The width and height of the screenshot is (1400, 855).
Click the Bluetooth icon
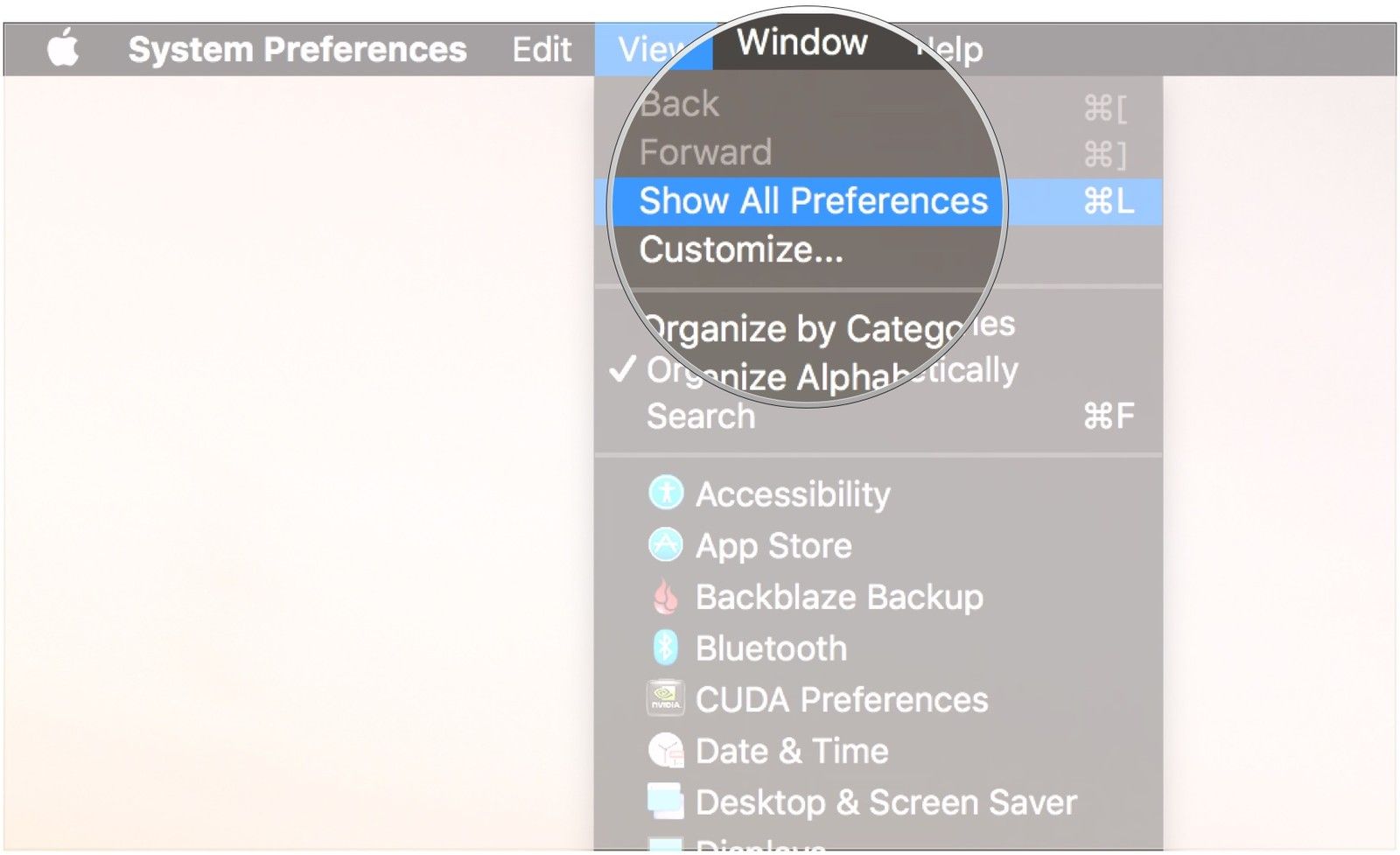point(666,648)
